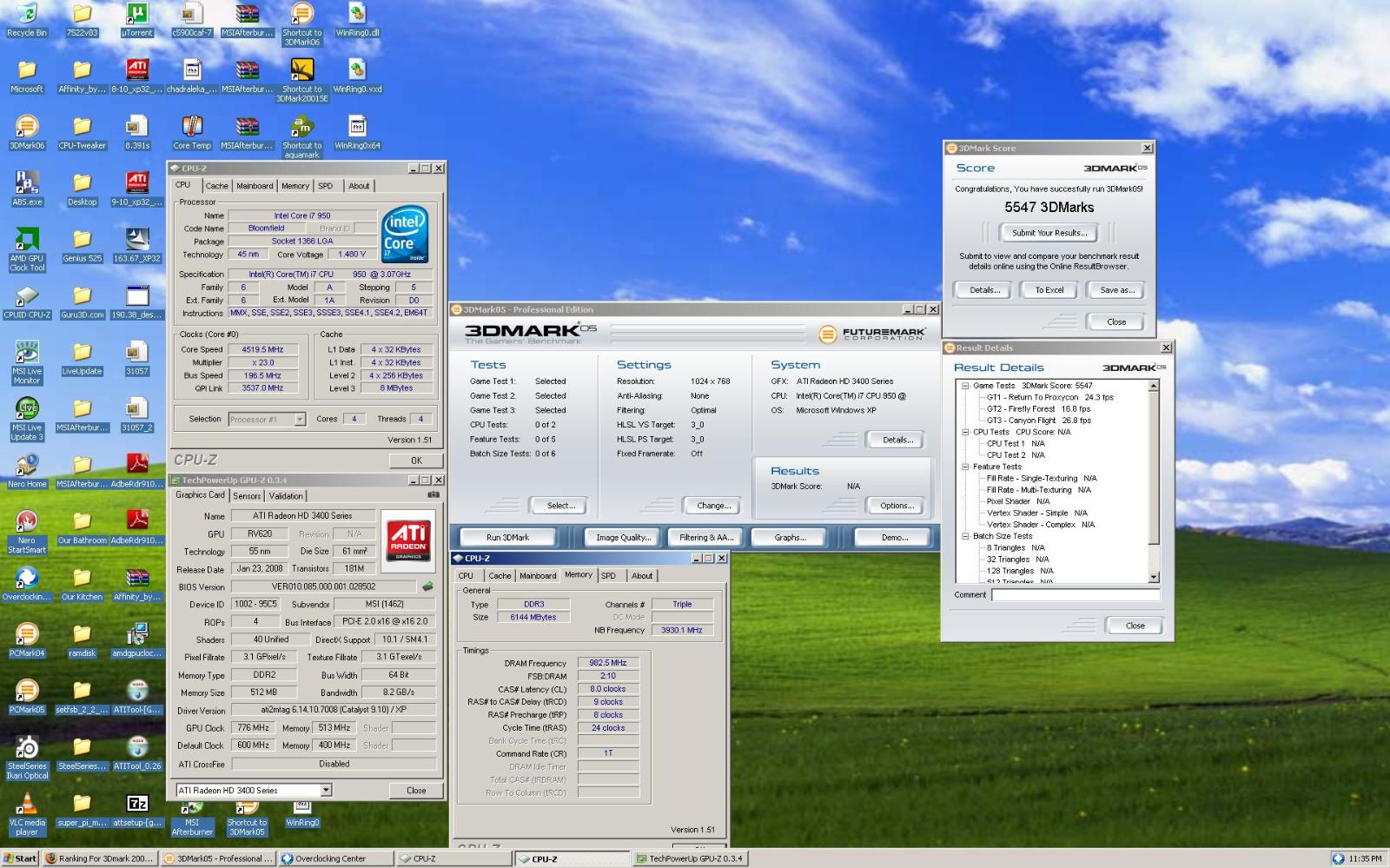The height and width of the screenshot is (868, 1390).
Task: Open CPU-Z Processor #1 selection dropdown
Action: point(300,419)
